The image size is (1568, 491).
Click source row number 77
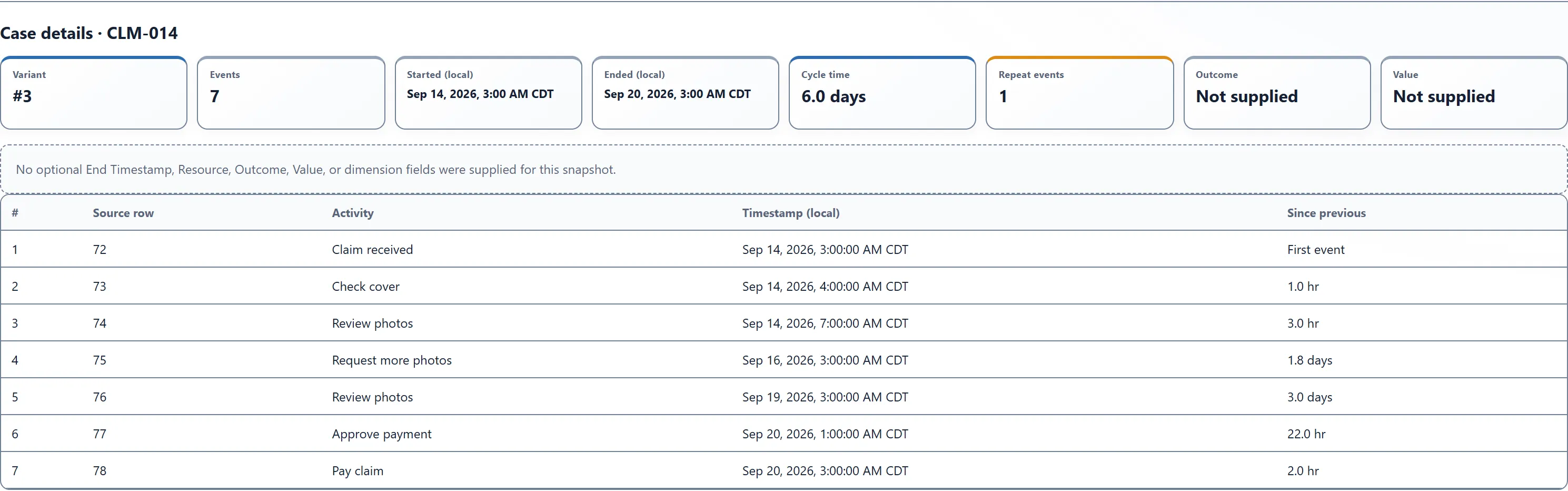click(x=99, y=434)
